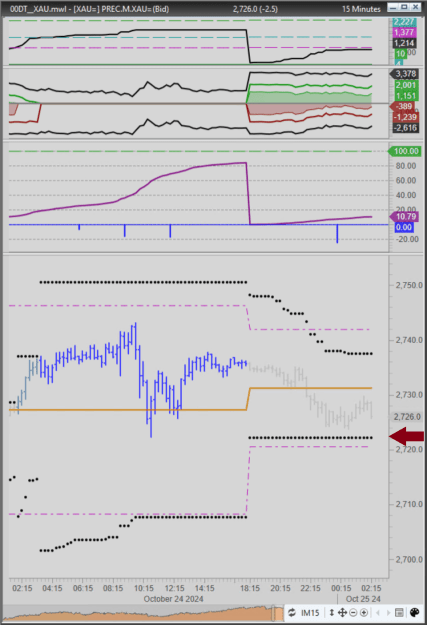The height and width of the screenshot is (625, 427).
Task: Open the IM15 interval selector
Action: coord(310,613)
